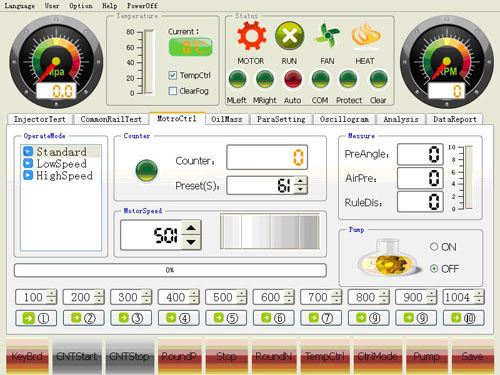The height and width of the screenshot is (375, 500).
Task: Open the Help menu
Action: click(x=110, y=6)
